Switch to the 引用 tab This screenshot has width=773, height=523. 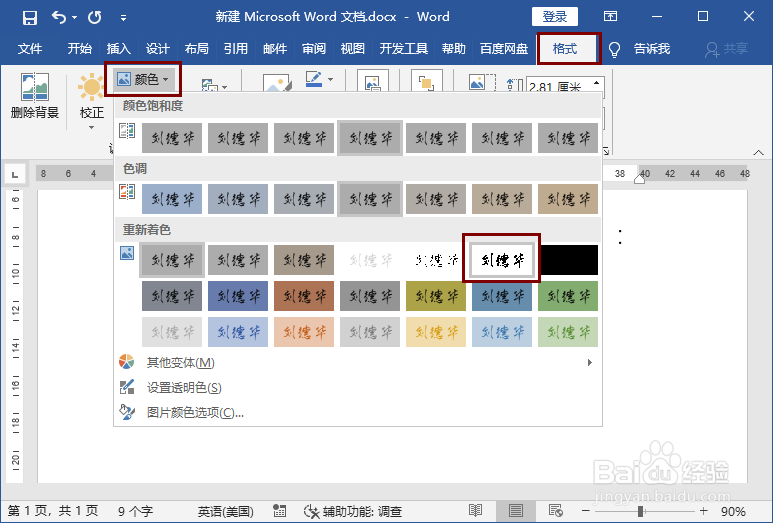[235, 49]
